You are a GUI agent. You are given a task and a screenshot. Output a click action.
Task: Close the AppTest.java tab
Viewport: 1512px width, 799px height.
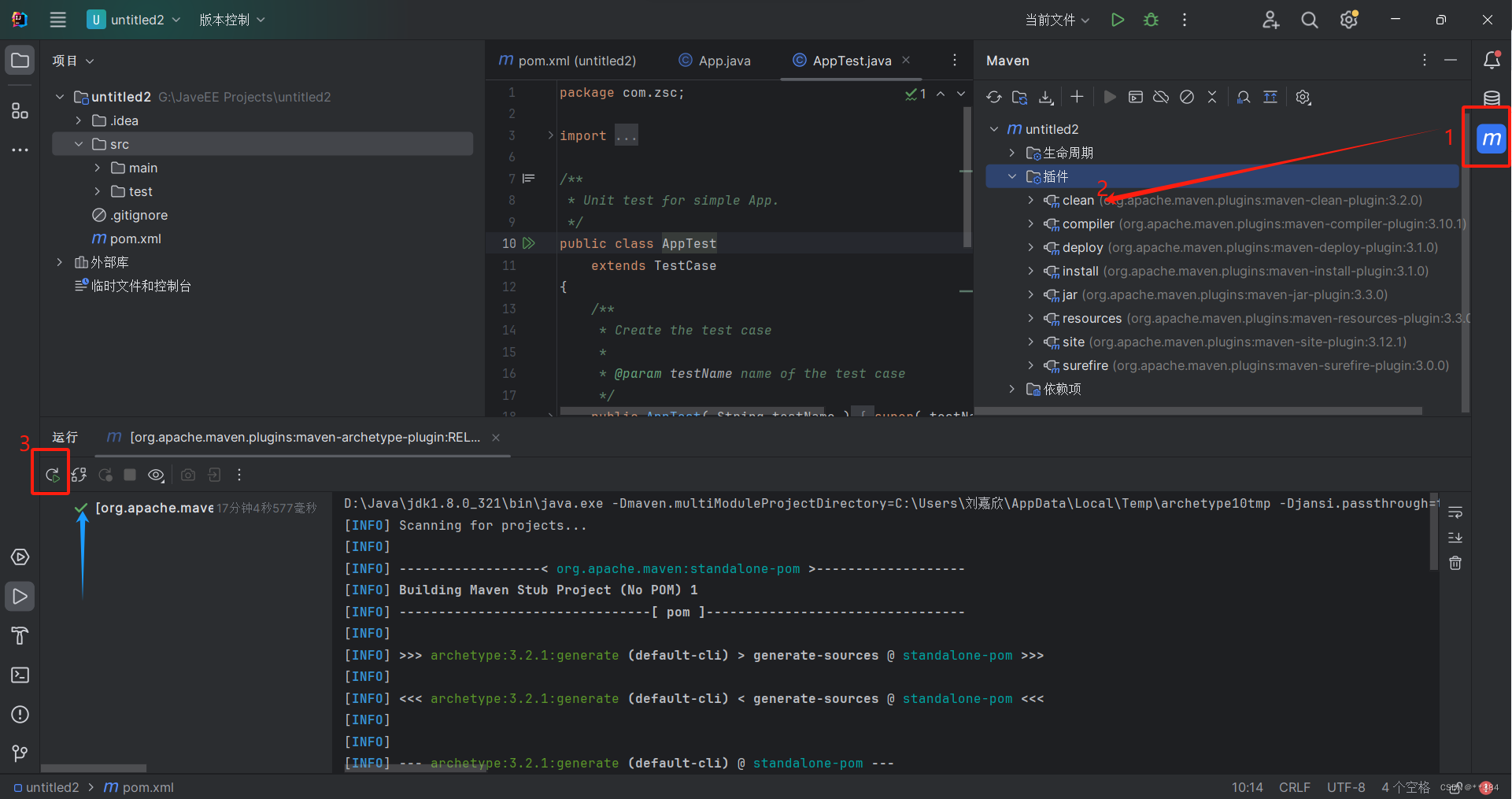[906, 60]
